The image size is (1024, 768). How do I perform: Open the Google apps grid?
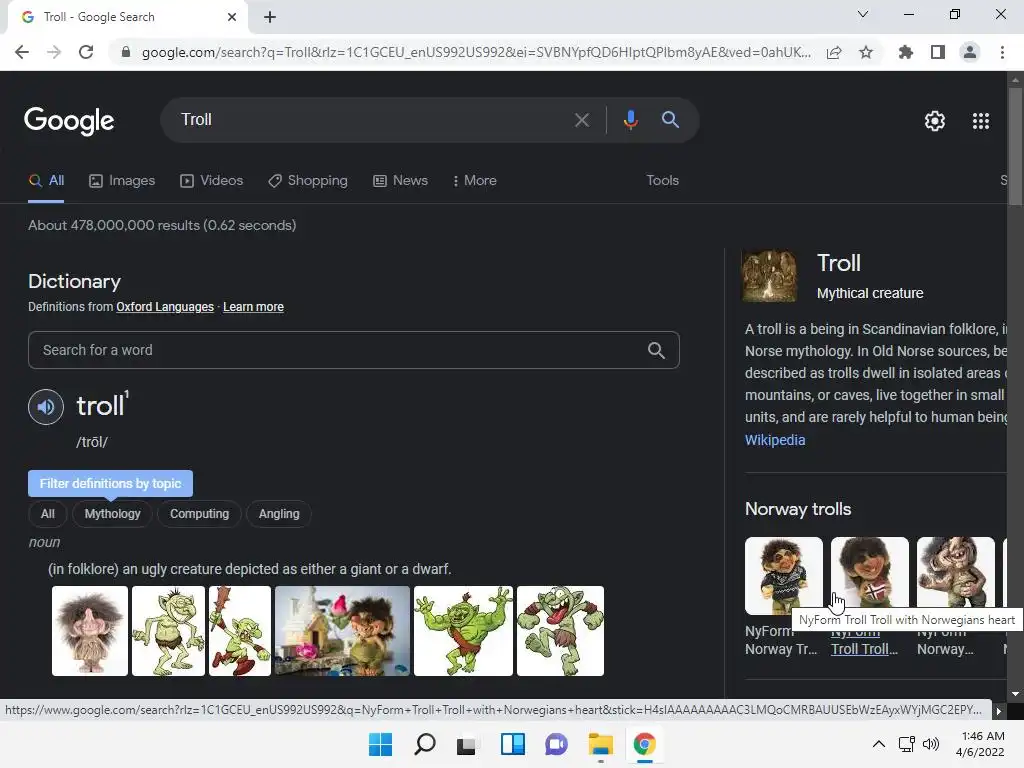click(x=981, y=121)
